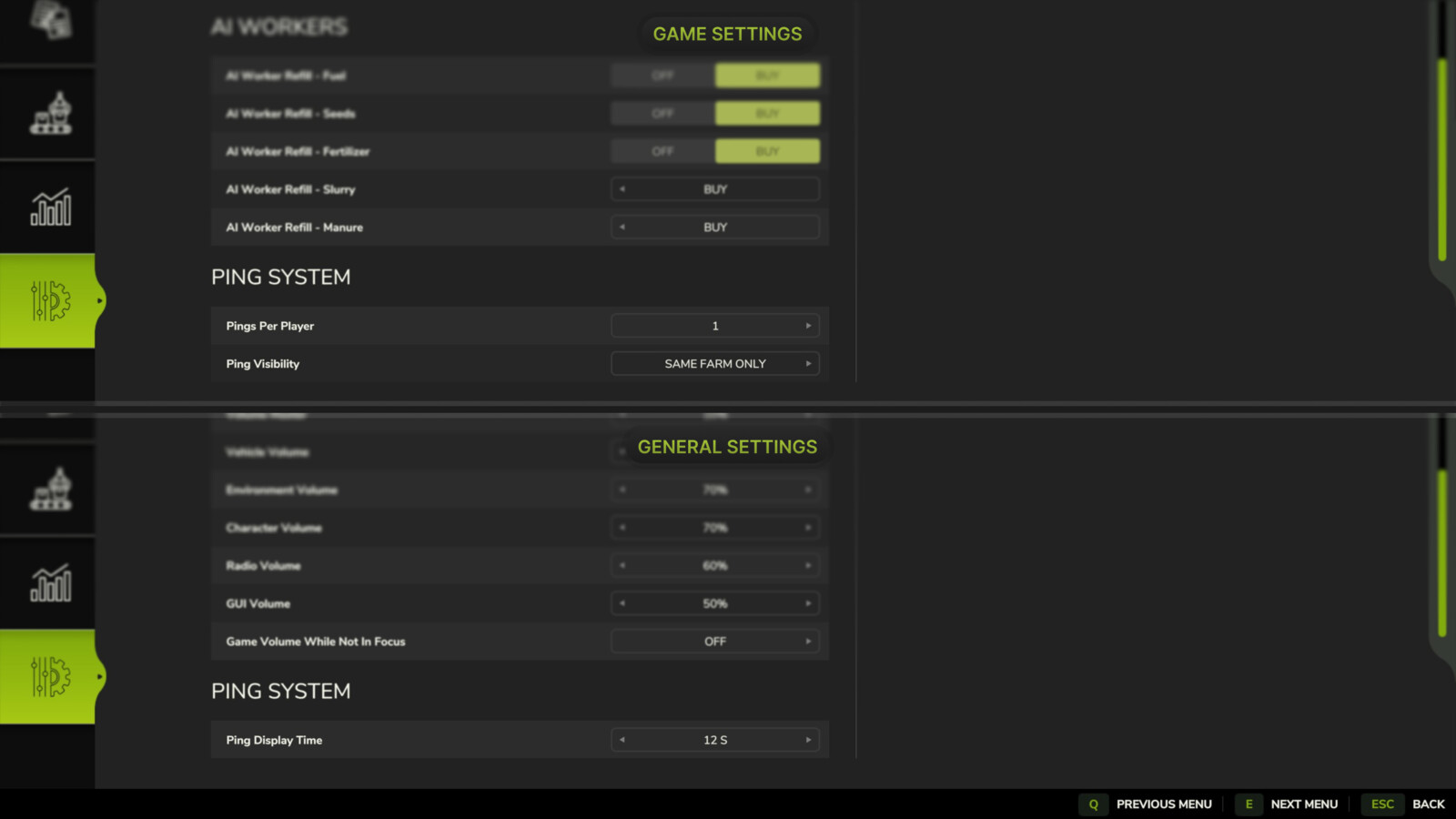This screenshot has width=1456, height=819.
Task: Select the Radio Volume 60% value
Action: (x=715, y=566)
